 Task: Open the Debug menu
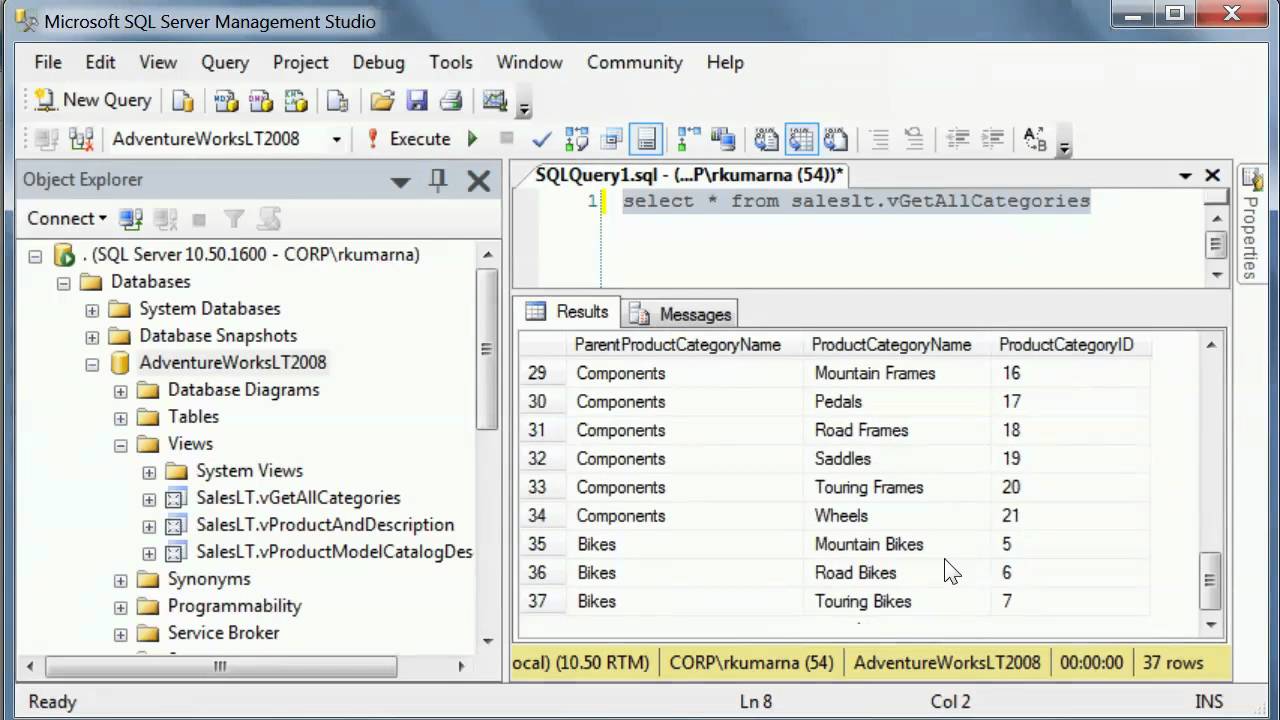click(x=379, y=62)
